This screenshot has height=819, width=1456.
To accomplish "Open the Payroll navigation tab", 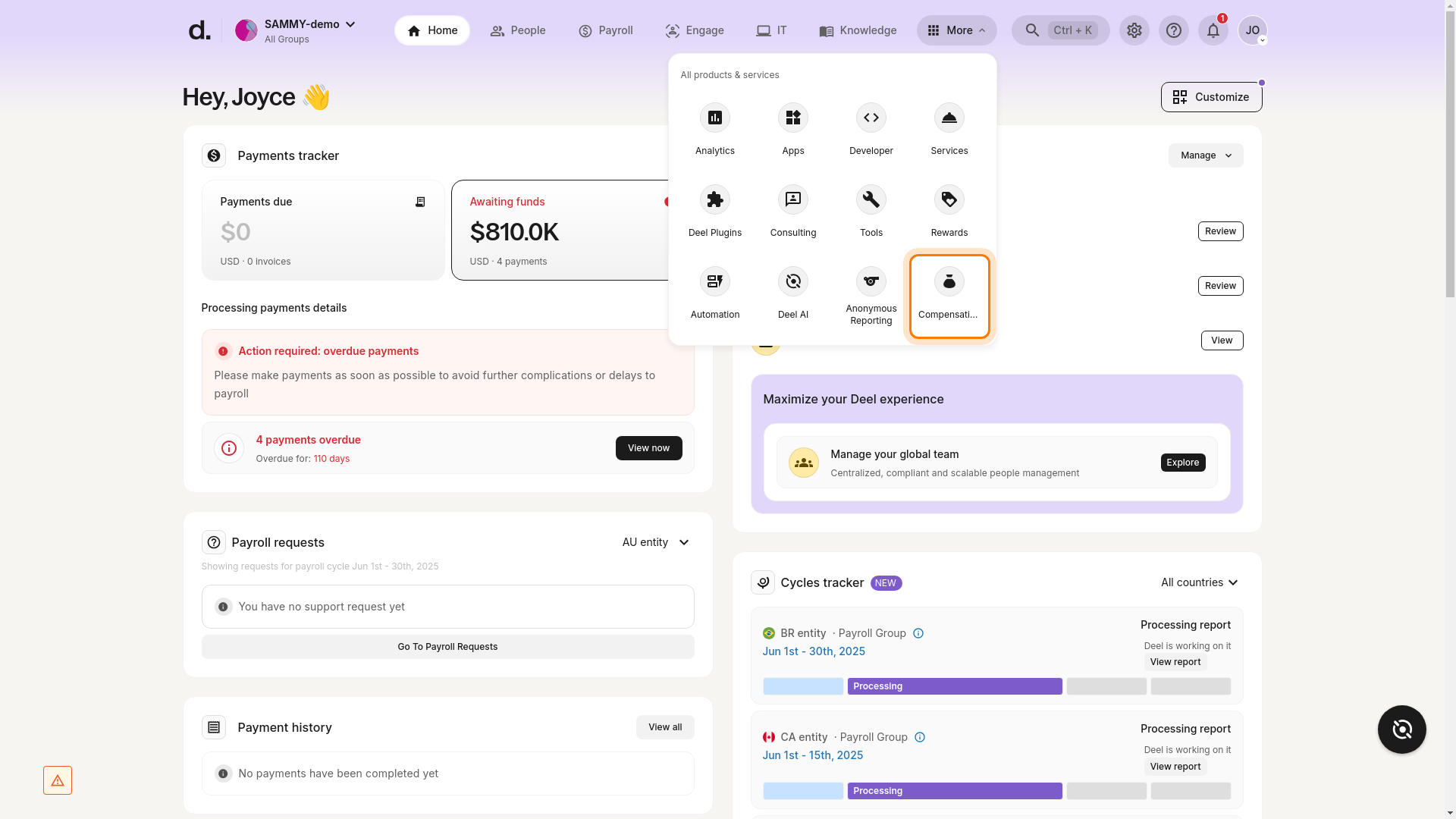I will (605, 30).
